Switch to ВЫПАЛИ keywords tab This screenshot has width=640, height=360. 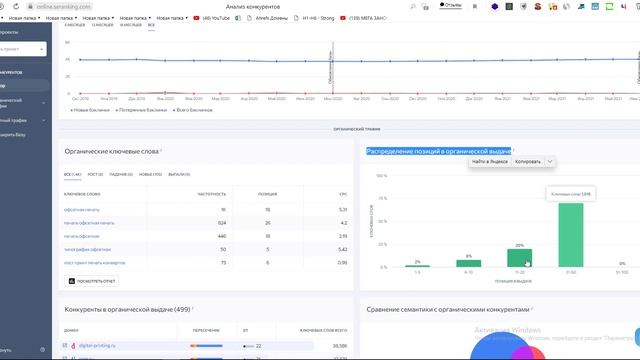point(179,174)
